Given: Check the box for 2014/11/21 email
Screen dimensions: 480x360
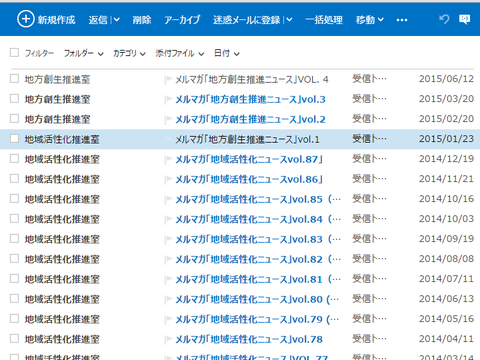Looking at the screenshot, I should pyautogui.click(x=14, y=179).
